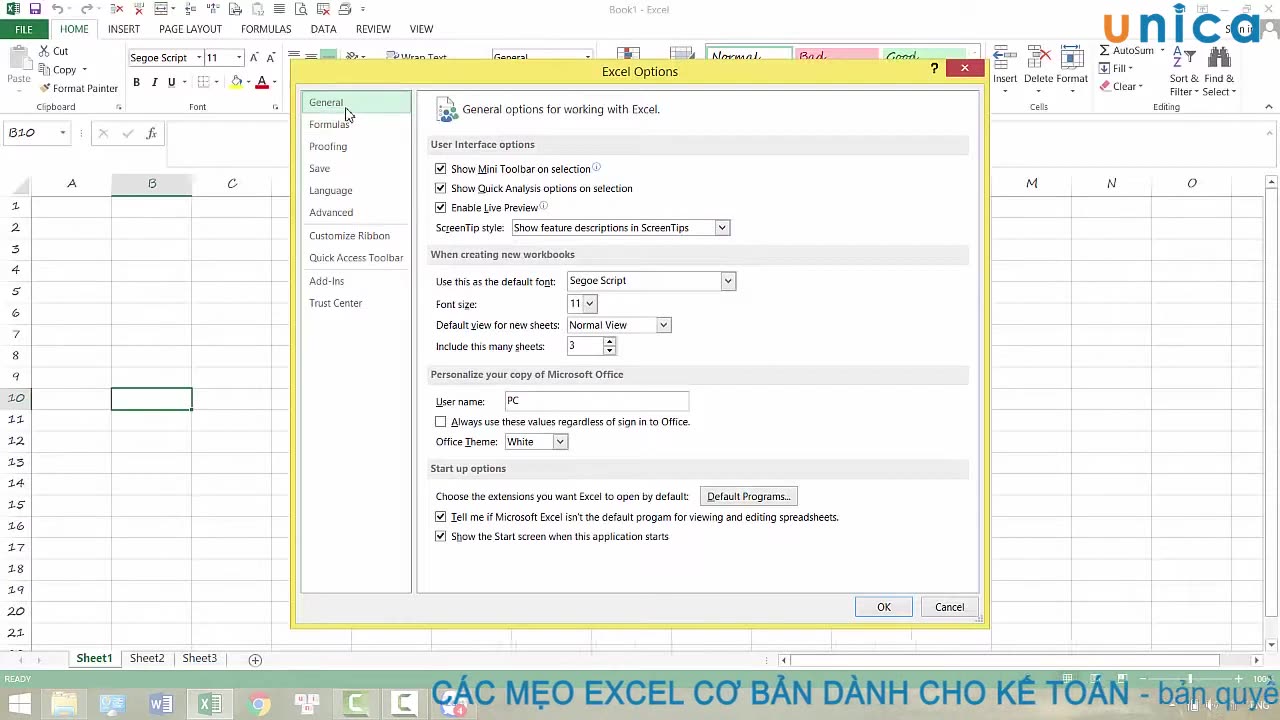
Task: Increase font size with the large A icon
Action: pos(254,57)
